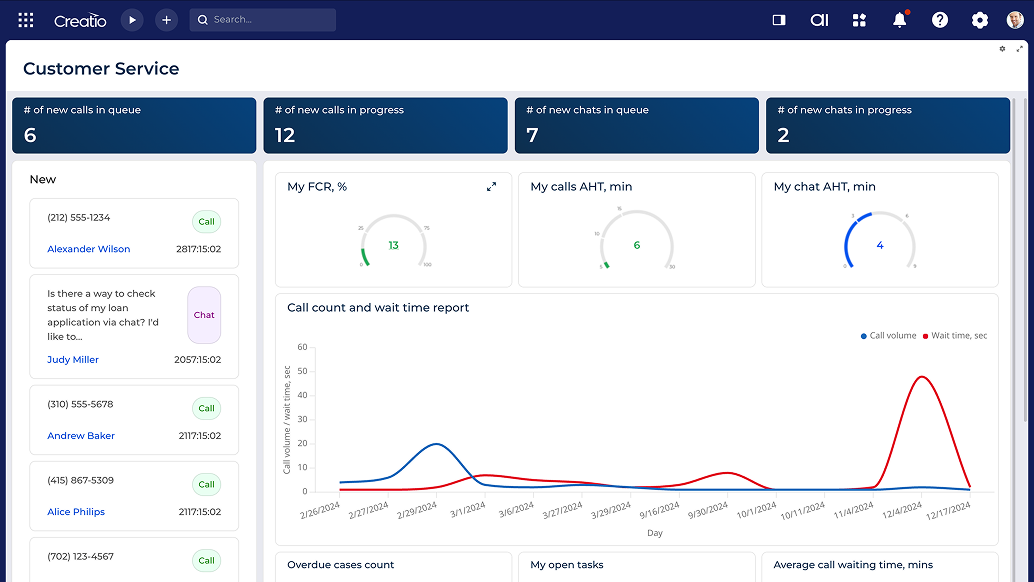1034x582 pixels.
Task: Click the notifications bell
Action: (898, 19)
